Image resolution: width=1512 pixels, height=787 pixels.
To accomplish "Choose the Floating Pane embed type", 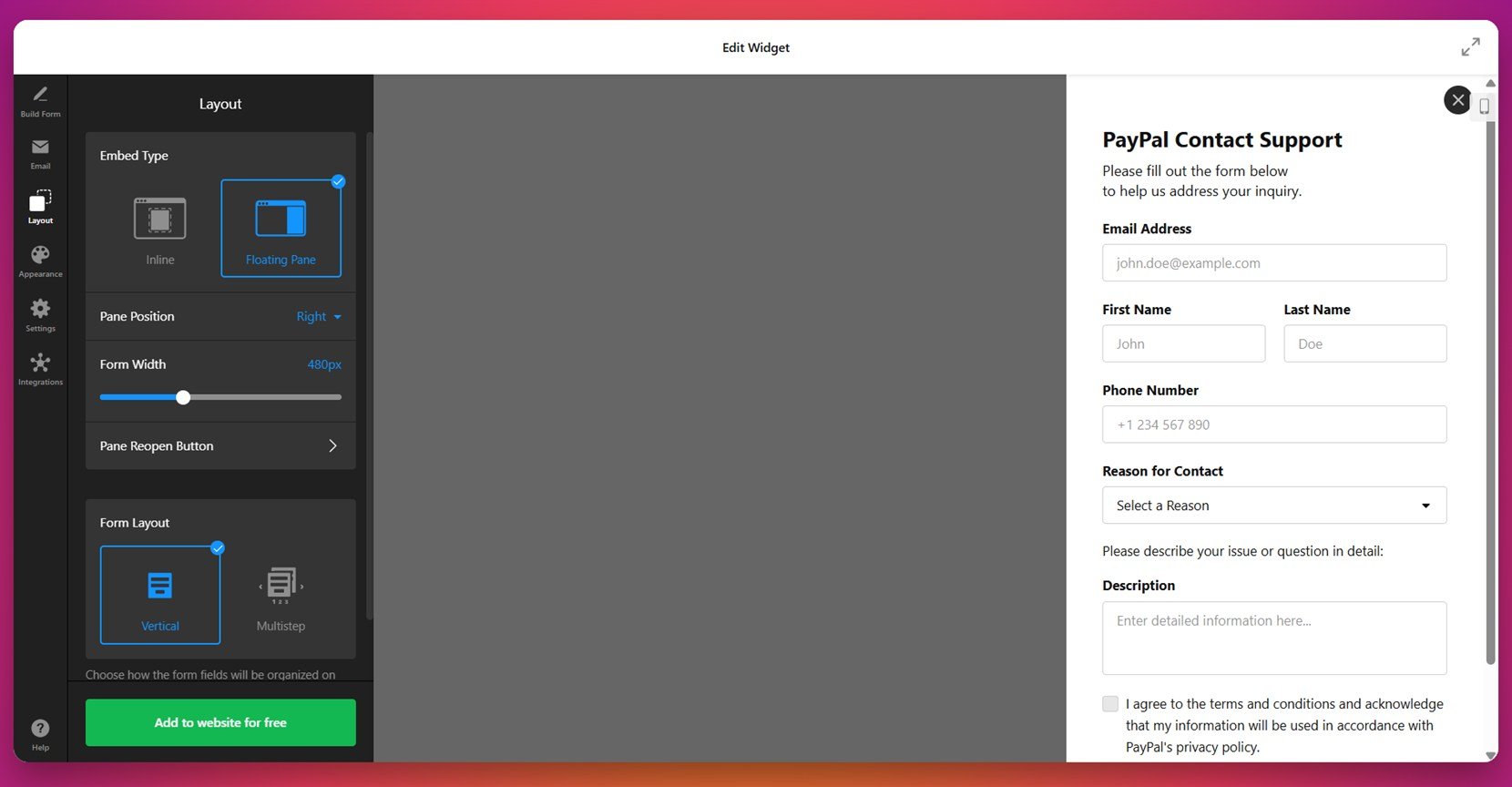I will (281, 229).
